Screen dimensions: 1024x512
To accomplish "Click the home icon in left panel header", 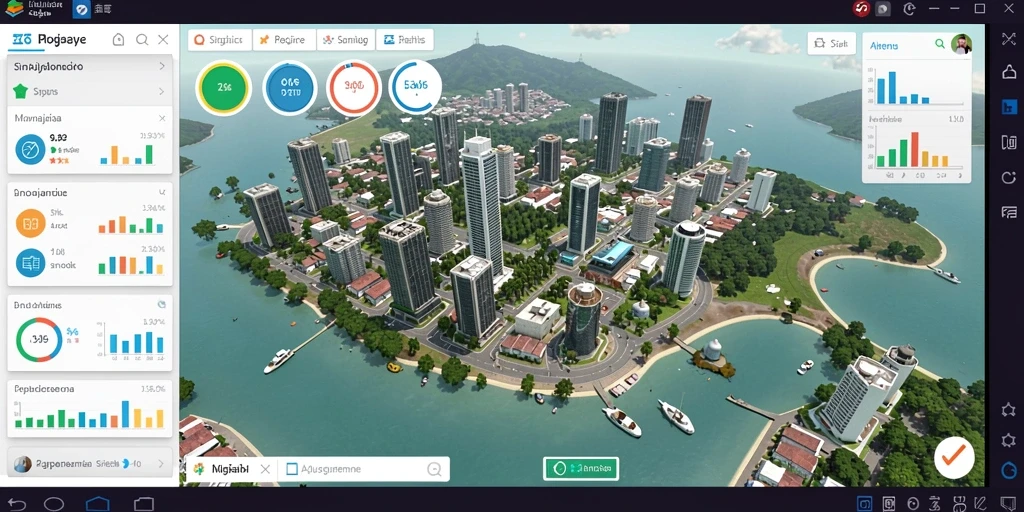I will click(x=118, y=40).
